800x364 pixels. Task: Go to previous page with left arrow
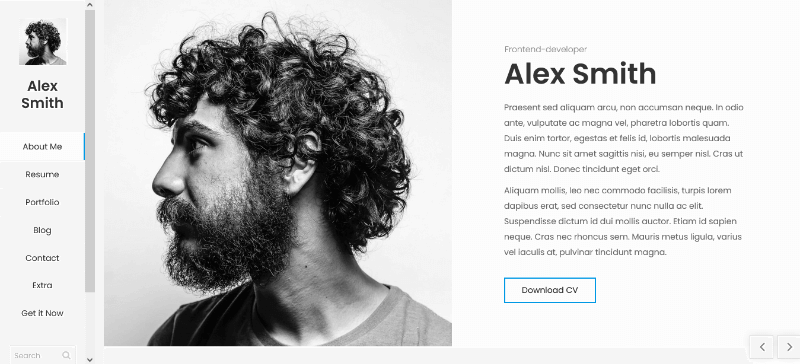[x=762, y=347]
